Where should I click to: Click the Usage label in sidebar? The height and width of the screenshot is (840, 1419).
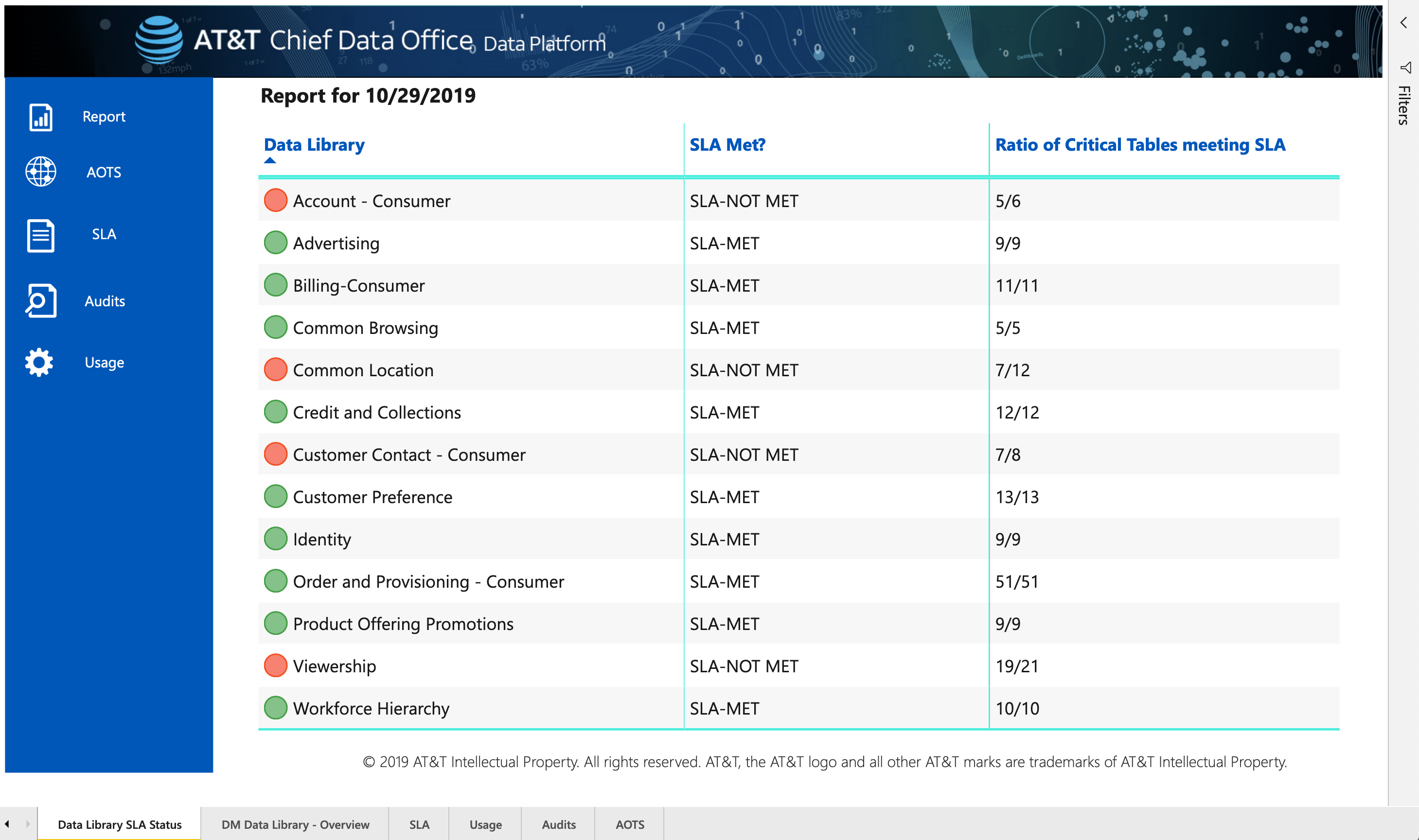pos(104,362)
